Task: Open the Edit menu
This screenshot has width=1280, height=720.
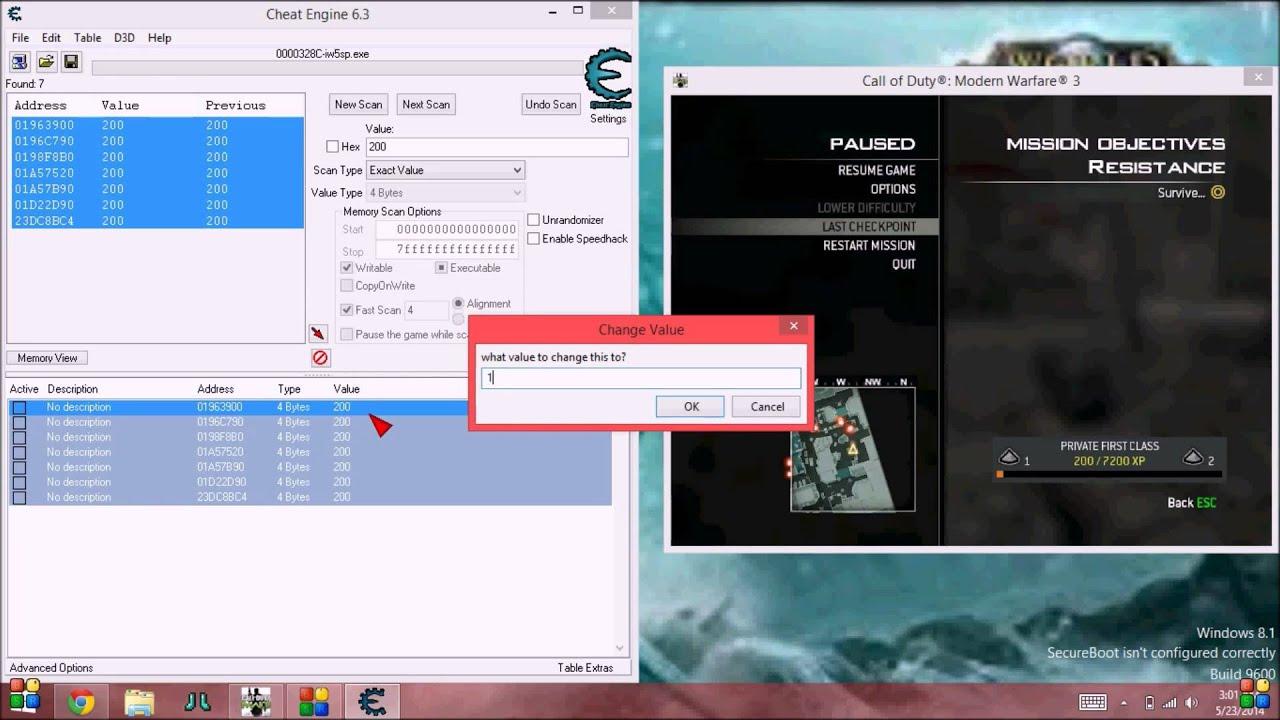Action: pos(51,38)
